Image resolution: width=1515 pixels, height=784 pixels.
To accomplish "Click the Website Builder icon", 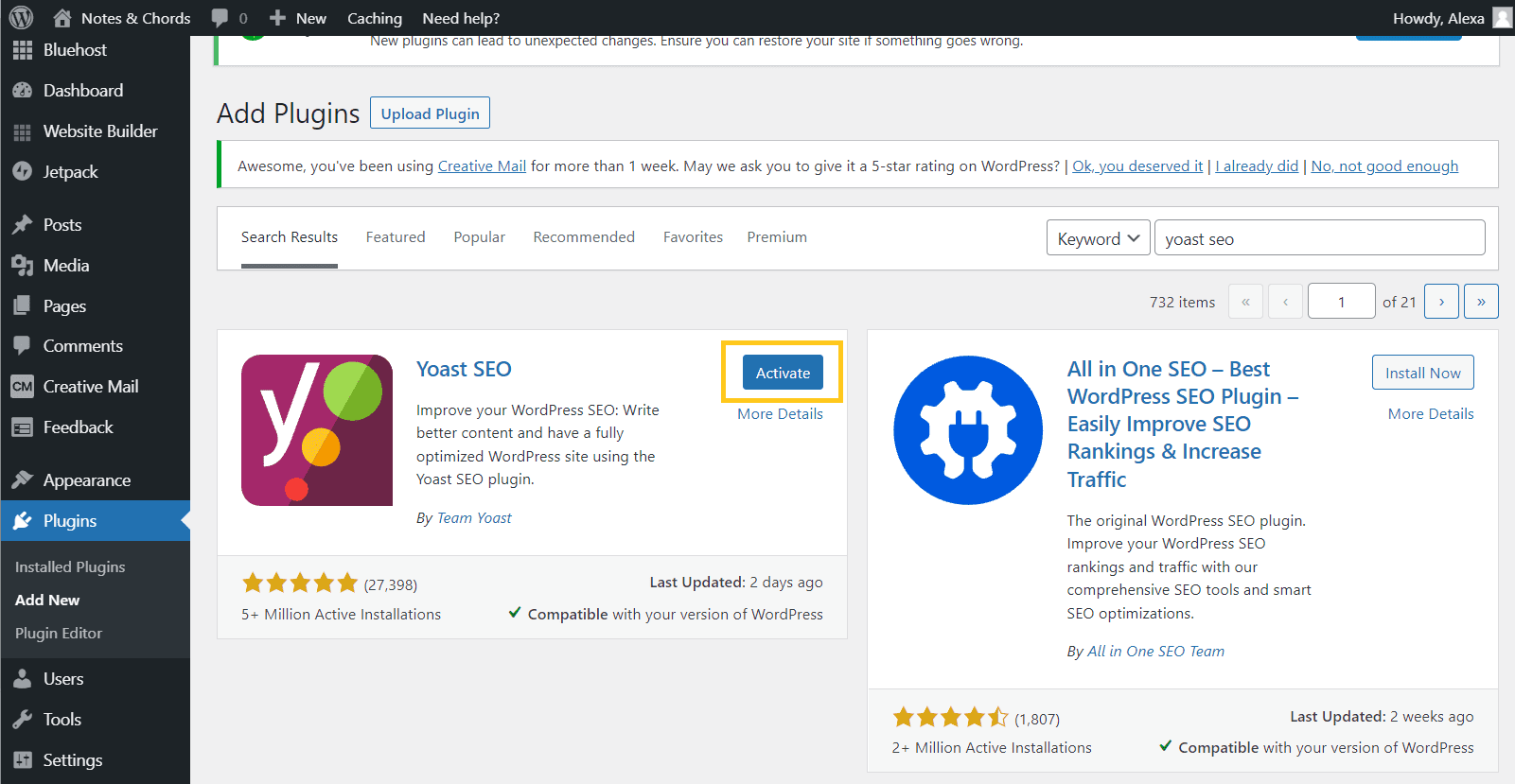I will coord(23,131).
